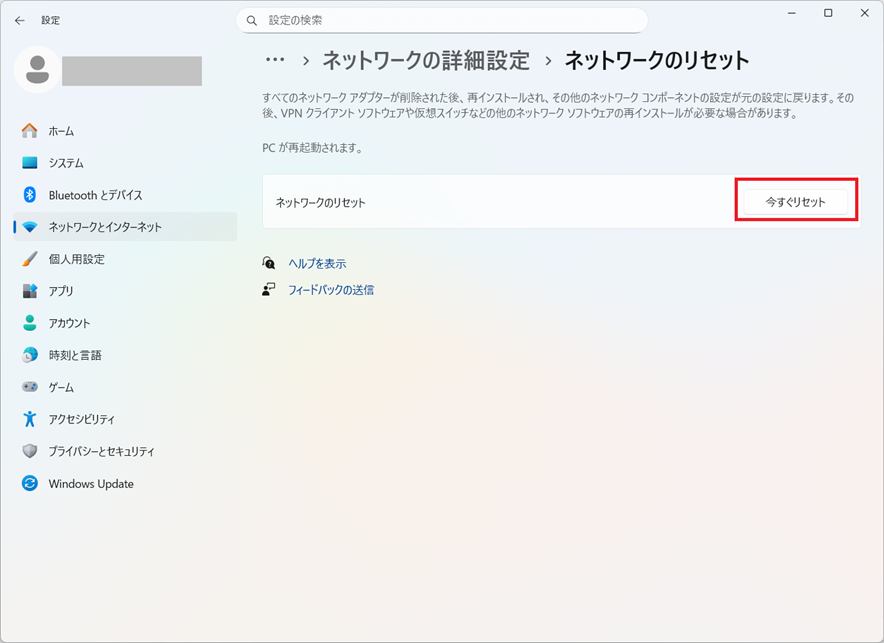
Task: Open the ヘルプを表示 link
Action: pos(317,263)
